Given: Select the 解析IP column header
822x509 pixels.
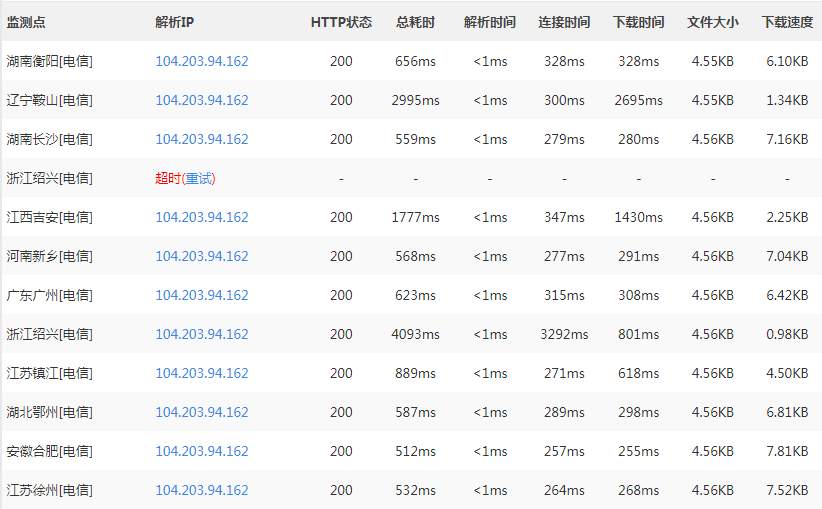Looking at the screenshot, I should click(175, 22).
